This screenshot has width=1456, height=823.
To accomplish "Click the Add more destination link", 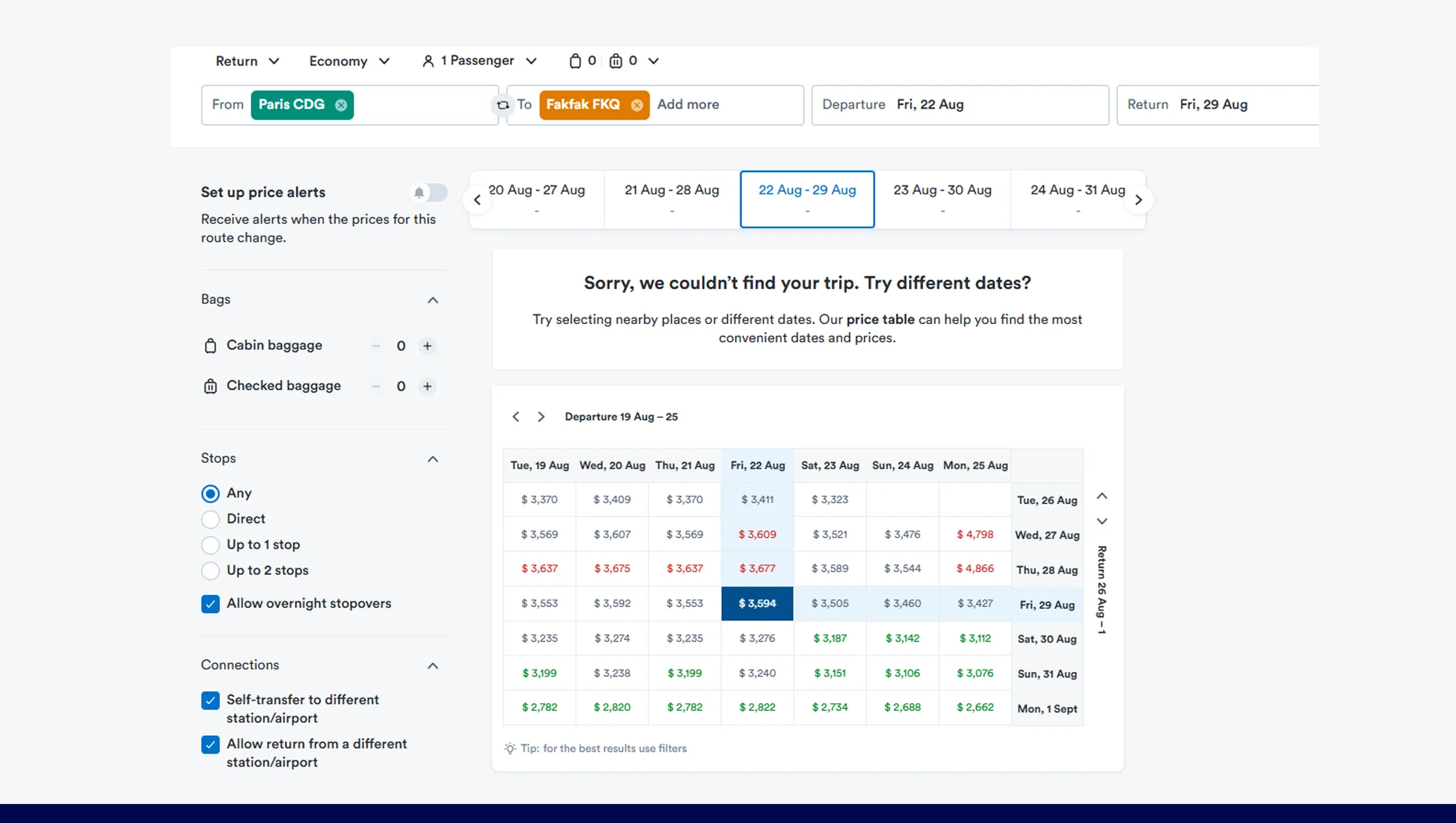I will point(688,105).
